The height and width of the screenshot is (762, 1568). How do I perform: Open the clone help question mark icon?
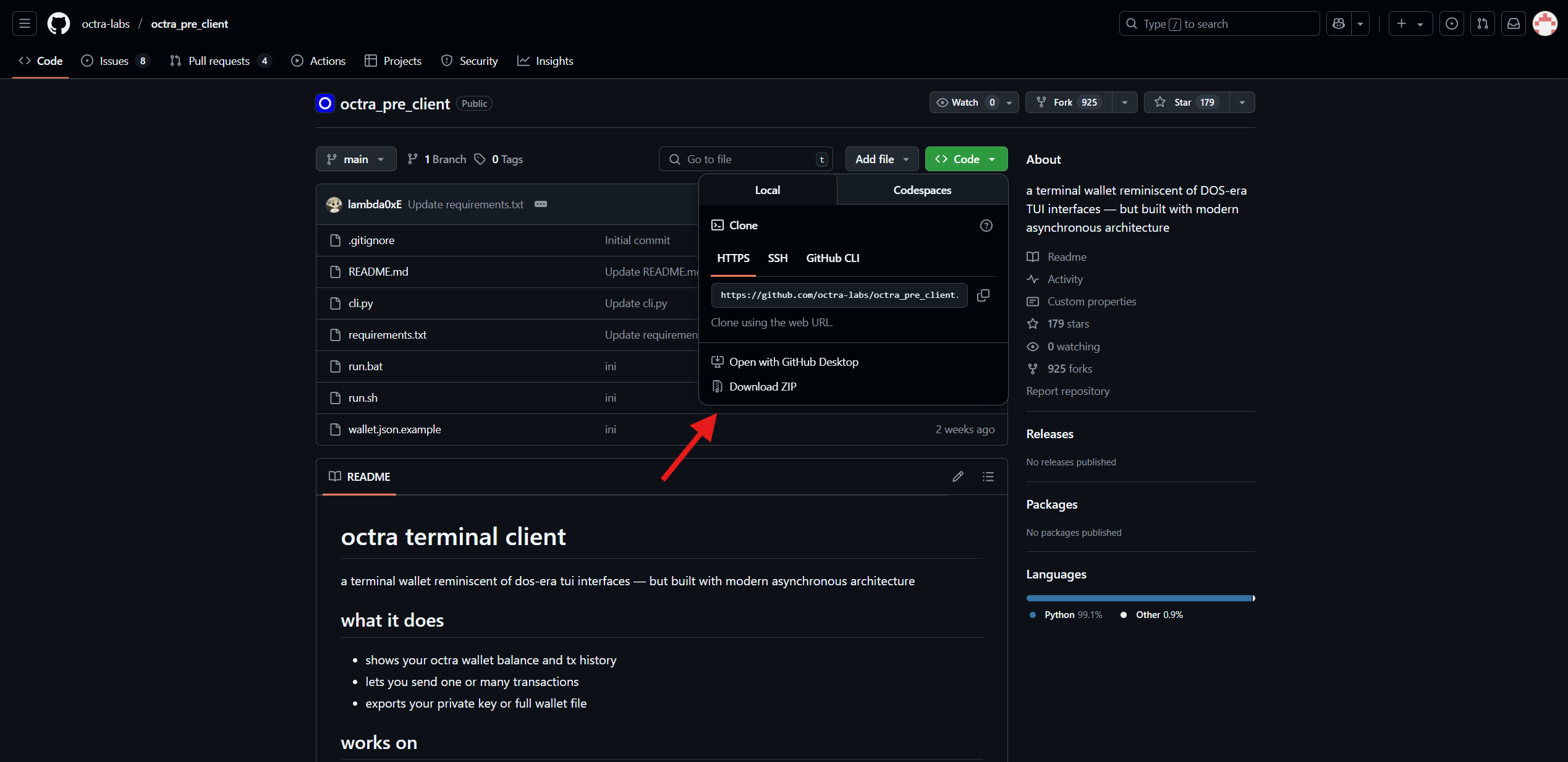(986, 225)
